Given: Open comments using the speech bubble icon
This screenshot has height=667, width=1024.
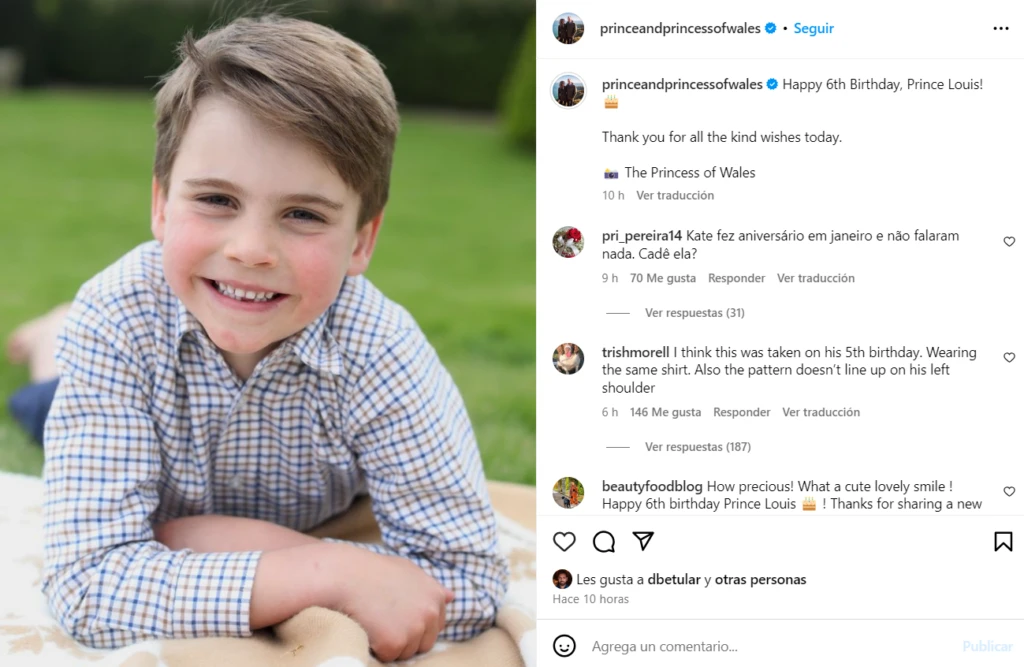Looking at the screenshot, I should click(x=604, y=542).
